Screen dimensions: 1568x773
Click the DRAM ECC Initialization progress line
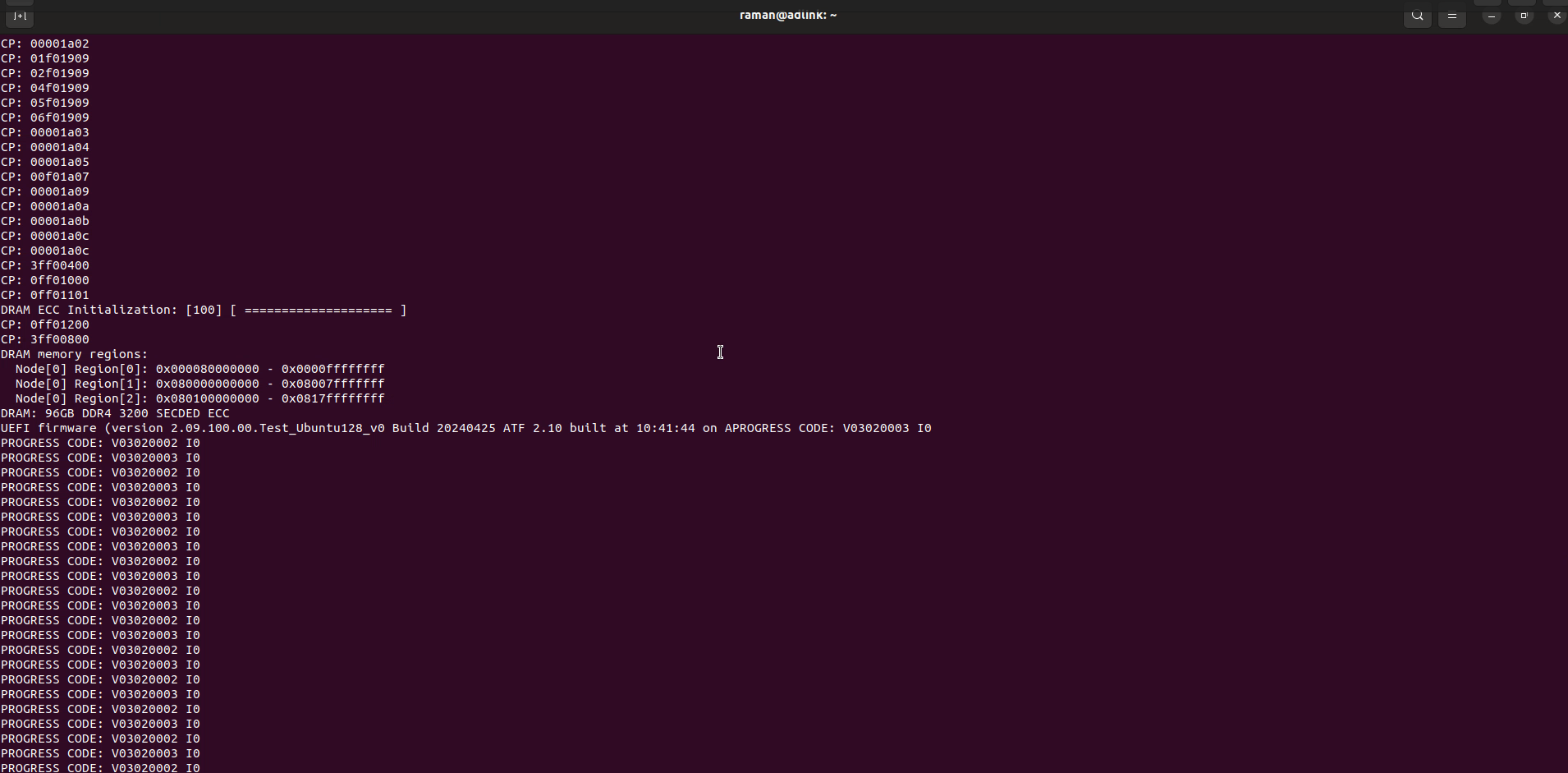coord(204,310)
